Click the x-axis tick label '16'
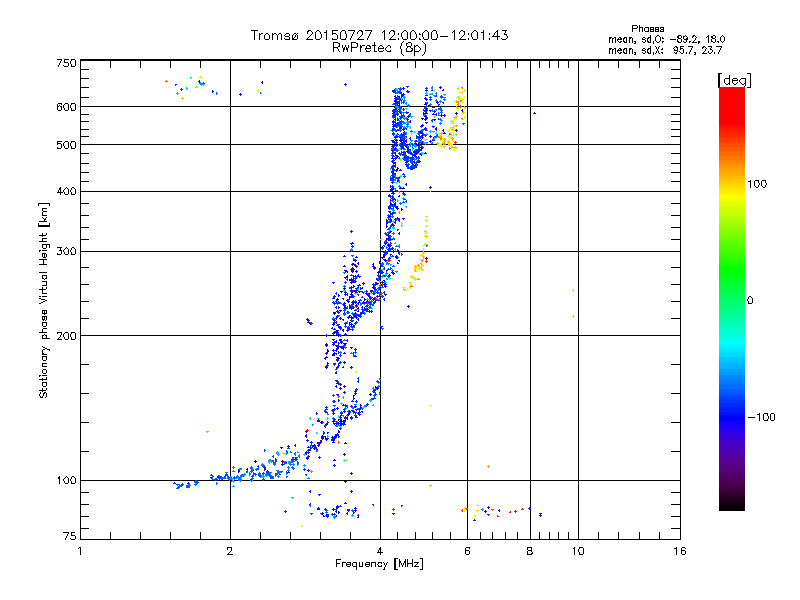This screenshot has height=600, width=800. [680, 551]
